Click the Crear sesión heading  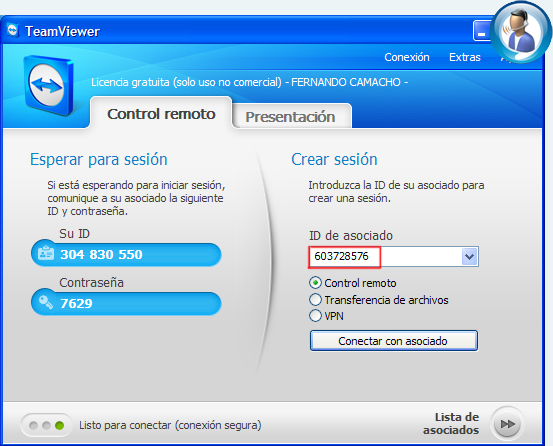pyautogui.click(x=334, y=159)
